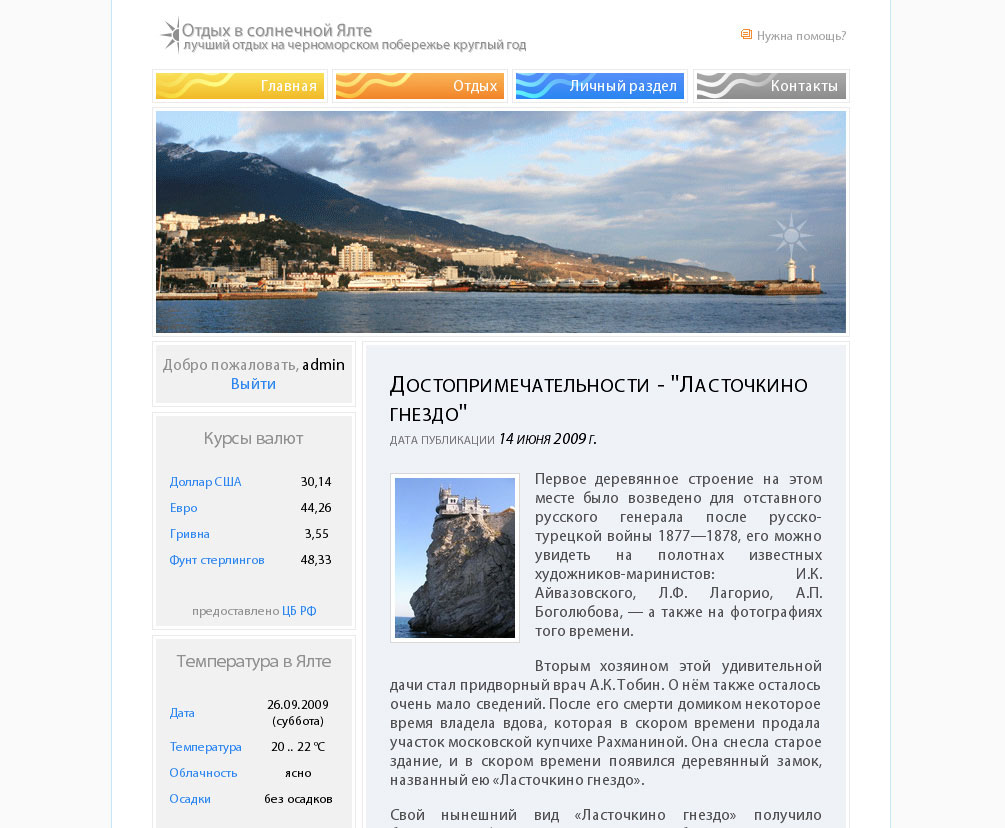Image resolution: width=1005 pixels, height=828 pixels.
Task: Click the 'Осадки' precipitation link
Action: 190,799
